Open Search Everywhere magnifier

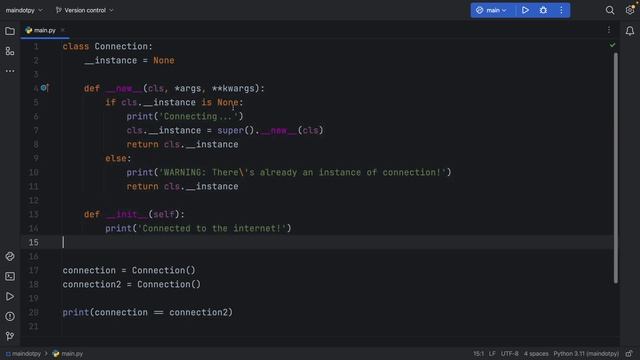click(x=610, y=10)
